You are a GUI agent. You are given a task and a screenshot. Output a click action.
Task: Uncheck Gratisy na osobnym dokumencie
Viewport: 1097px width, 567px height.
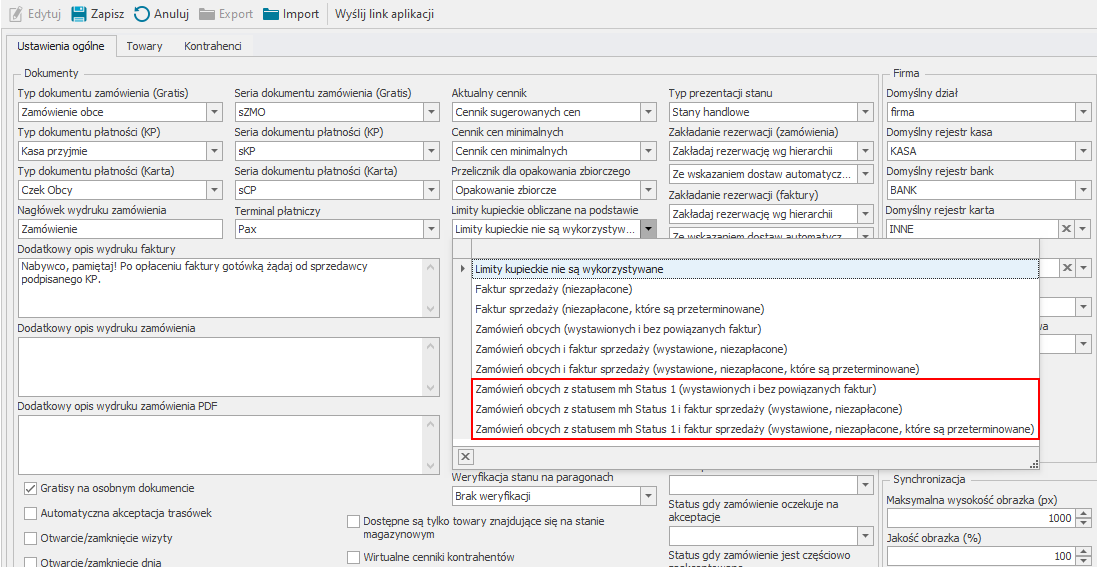(x=31, y=489)
